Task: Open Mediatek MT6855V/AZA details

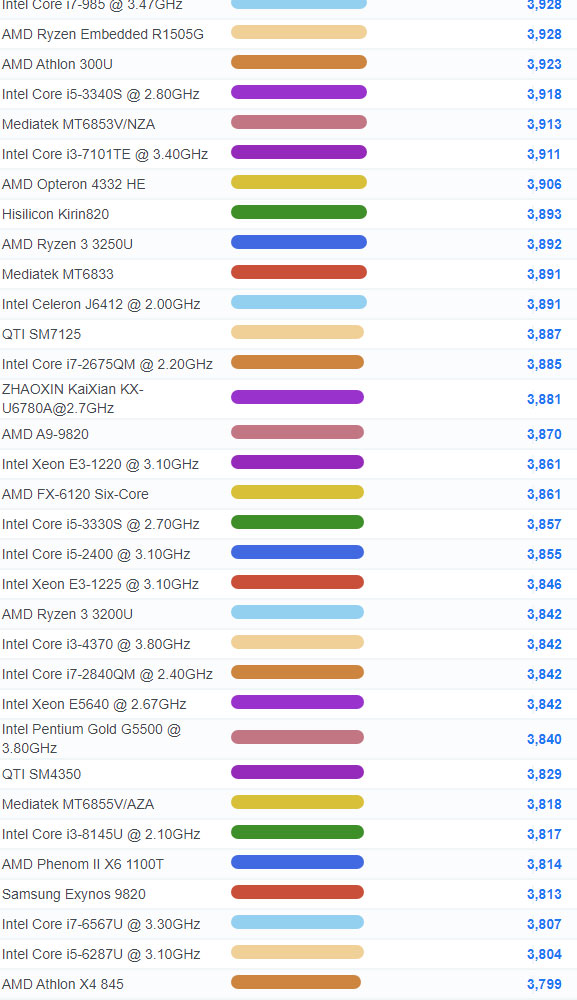Action: tap(78, 804)
